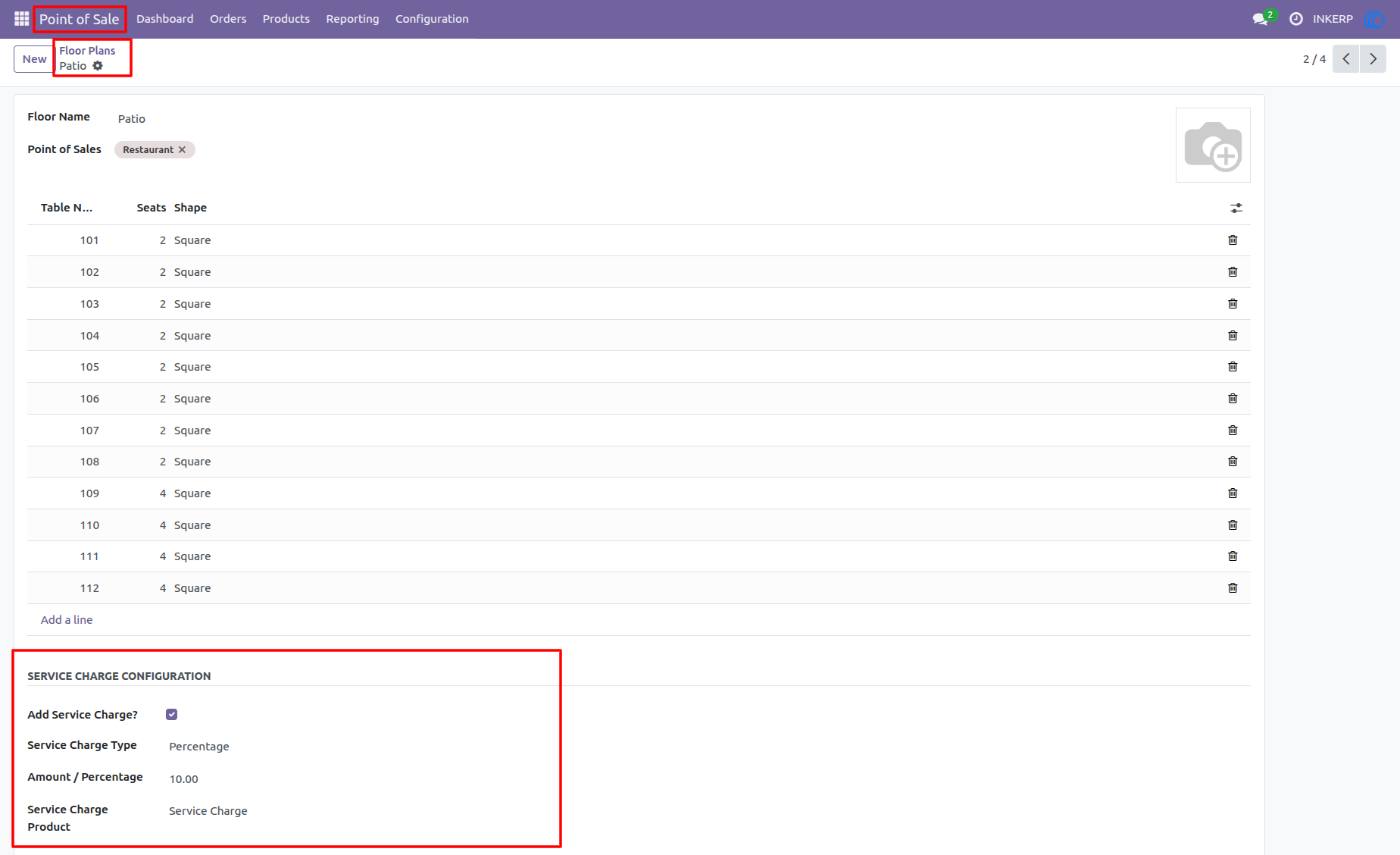Viewport: 1400px width, 855px height.
Task: Open the apps grid menu icon
Action: (21, 19)
